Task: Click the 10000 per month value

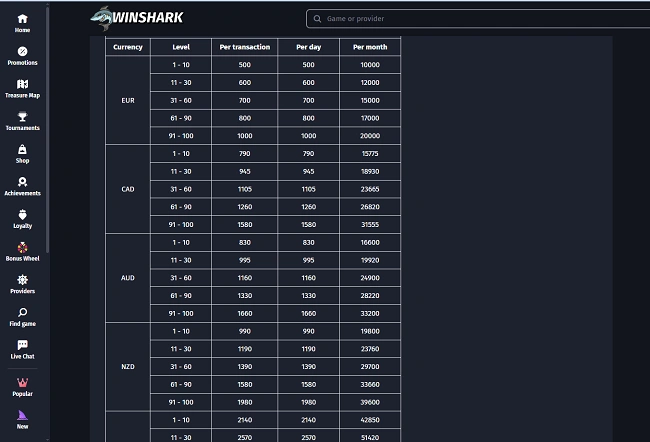Action: coord(370,65)
